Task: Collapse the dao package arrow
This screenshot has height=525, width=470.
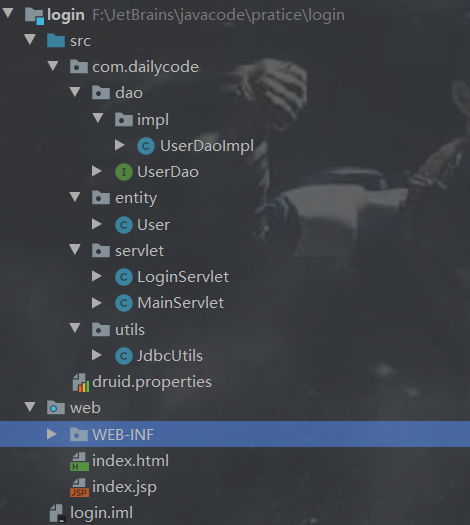Action: click(75, 92)
